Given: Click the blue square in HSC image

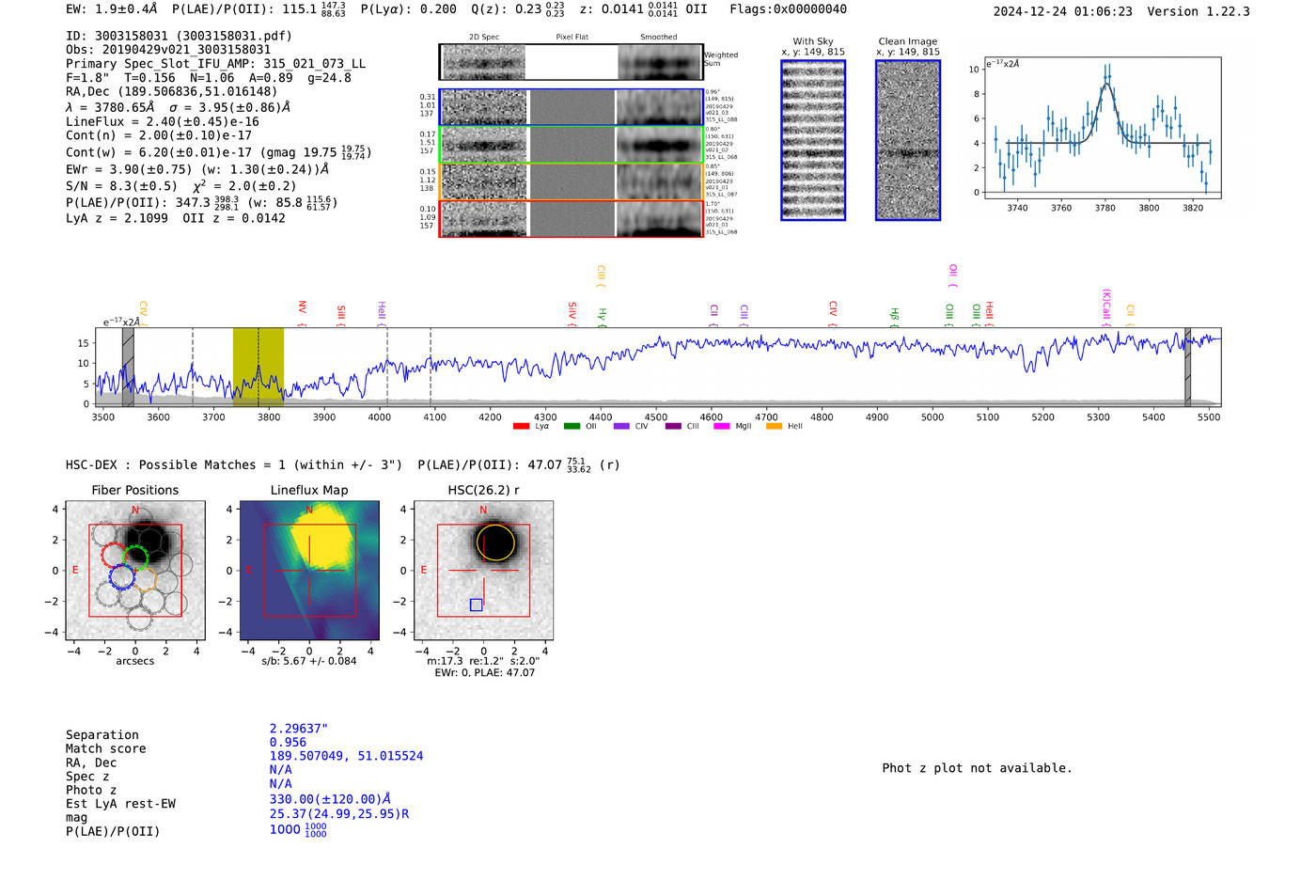Looking at the screenshot, I should click(x=476, y=605).
